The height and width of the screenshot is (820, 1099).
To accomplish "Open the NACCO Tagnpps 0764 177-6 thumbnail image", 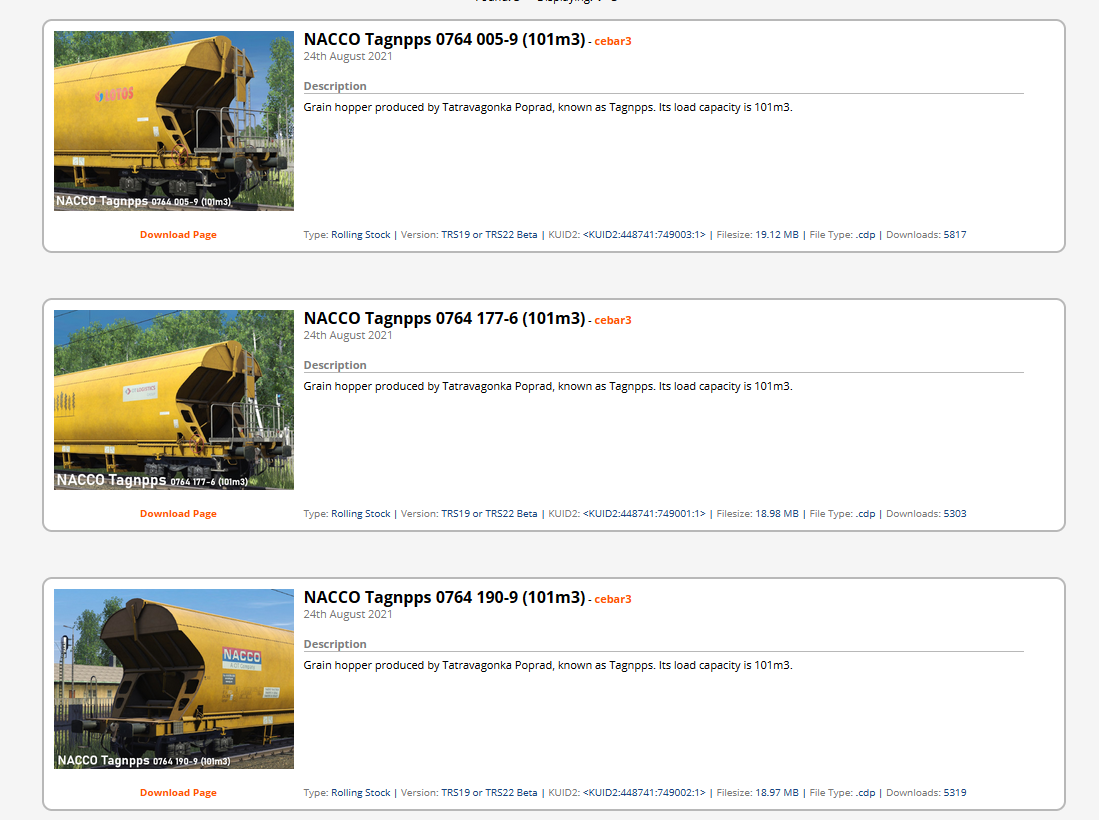I will 174,399.
